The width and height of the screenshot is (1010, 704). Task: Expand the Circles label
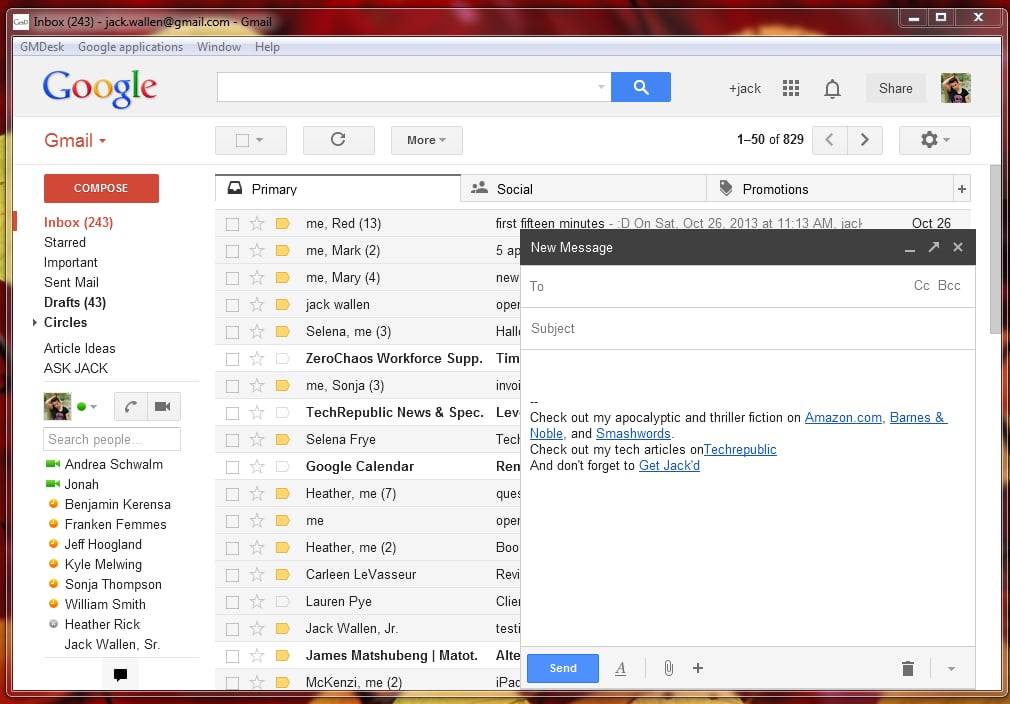[x=35, y=322]
